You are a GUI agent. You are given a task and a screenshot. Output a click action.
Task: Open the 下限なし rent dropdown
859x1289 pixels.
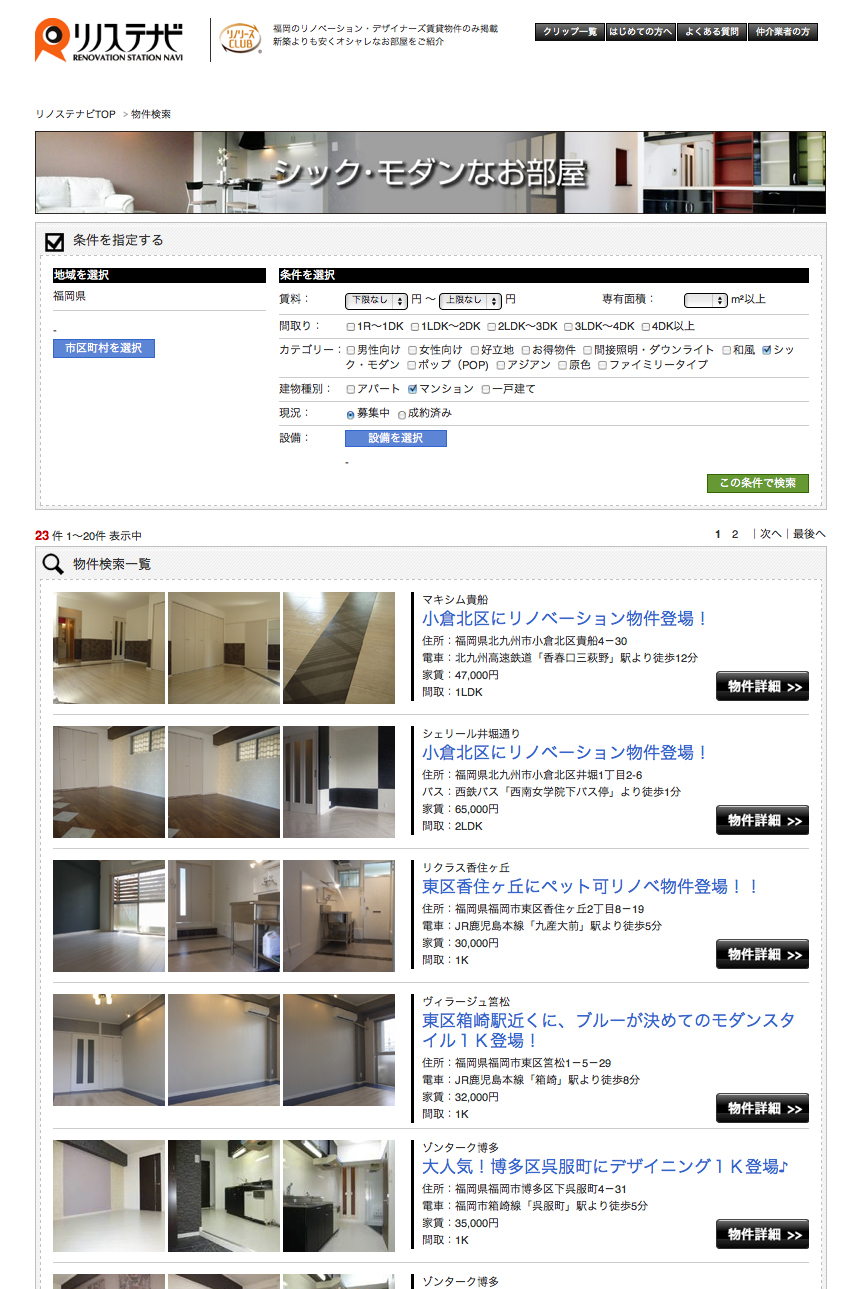point(376,300)
